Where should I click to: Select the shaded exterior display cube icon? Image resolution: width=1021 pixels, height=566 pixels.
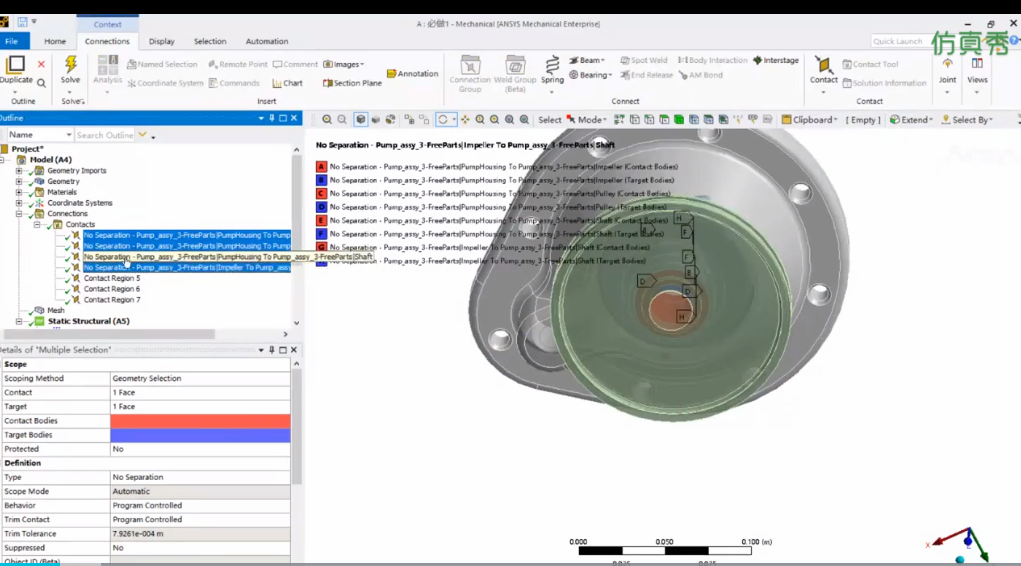coord(360,120)
